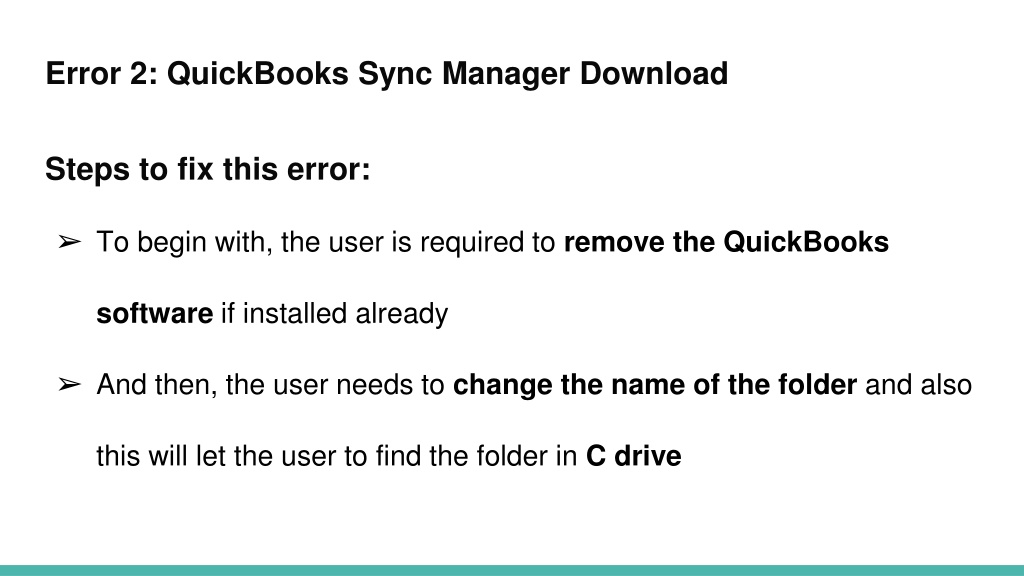Click the bold word 'software'
This screenshot has width=1024, height=576.
click(154, 313)
